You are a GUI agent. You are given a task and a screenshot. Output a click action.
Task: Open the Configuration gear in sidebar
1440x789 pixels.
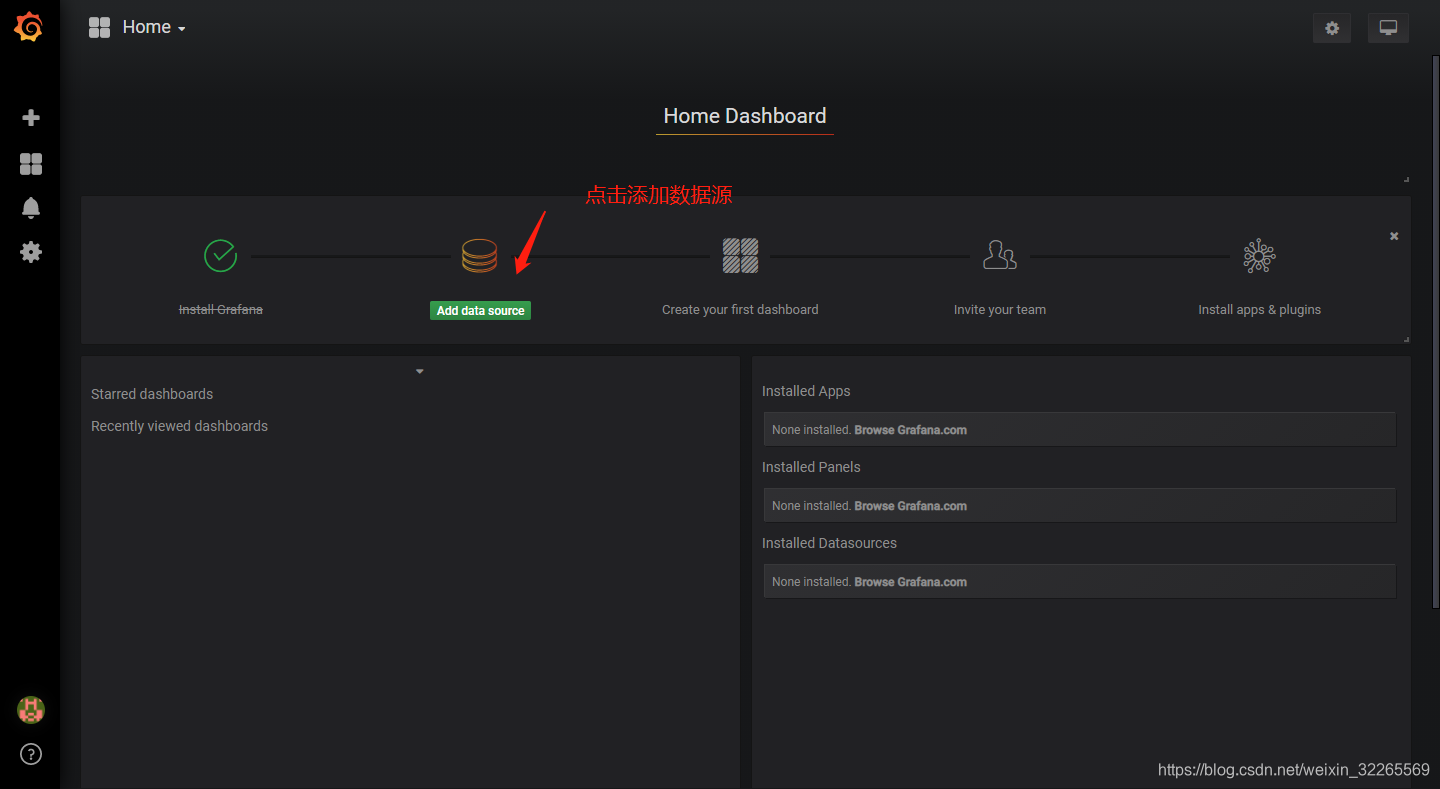tap(31, 252)
